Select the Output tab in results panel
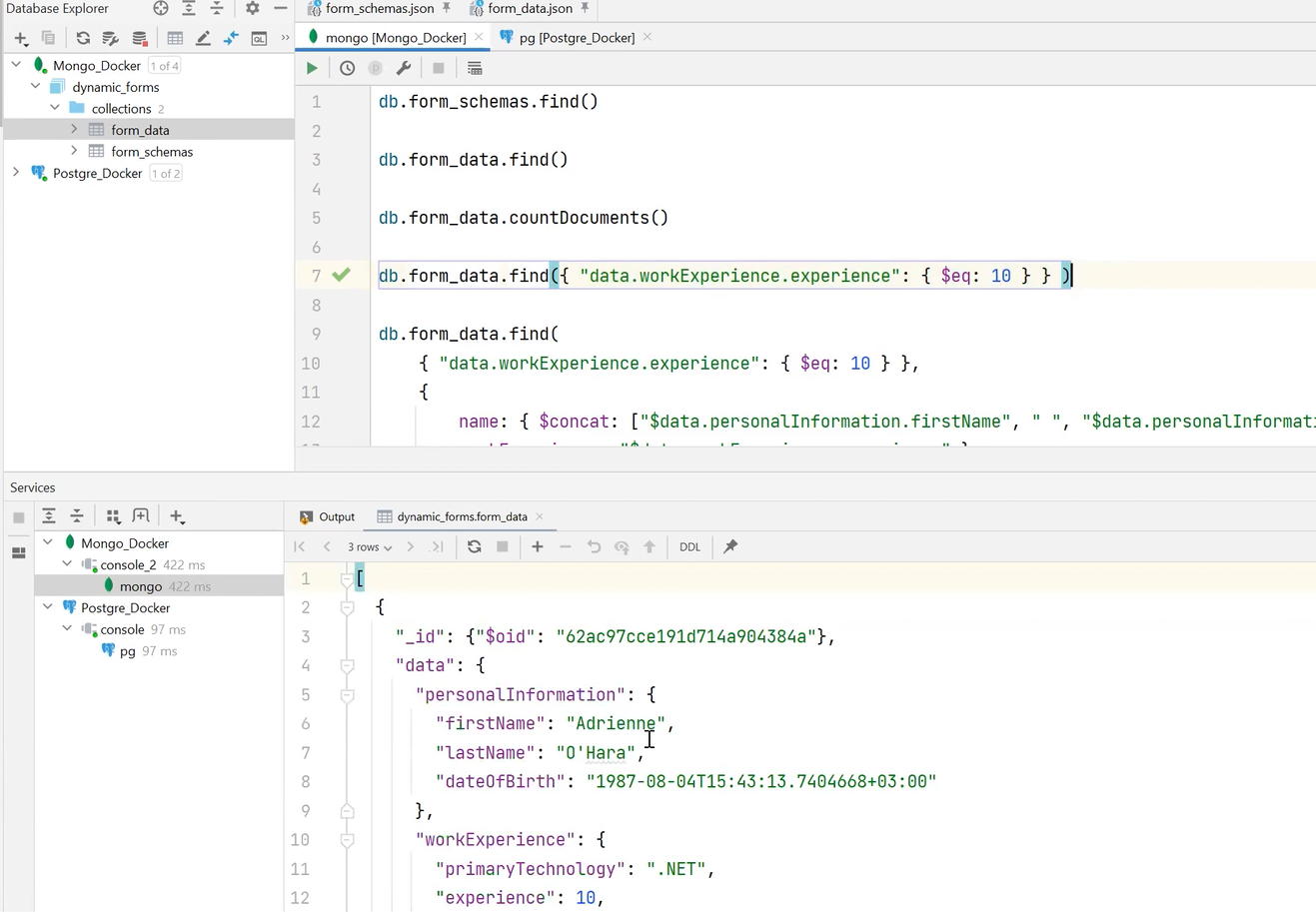Image resolution: width=1316 pixels, height=912 pixels. (x=336, y=516)
